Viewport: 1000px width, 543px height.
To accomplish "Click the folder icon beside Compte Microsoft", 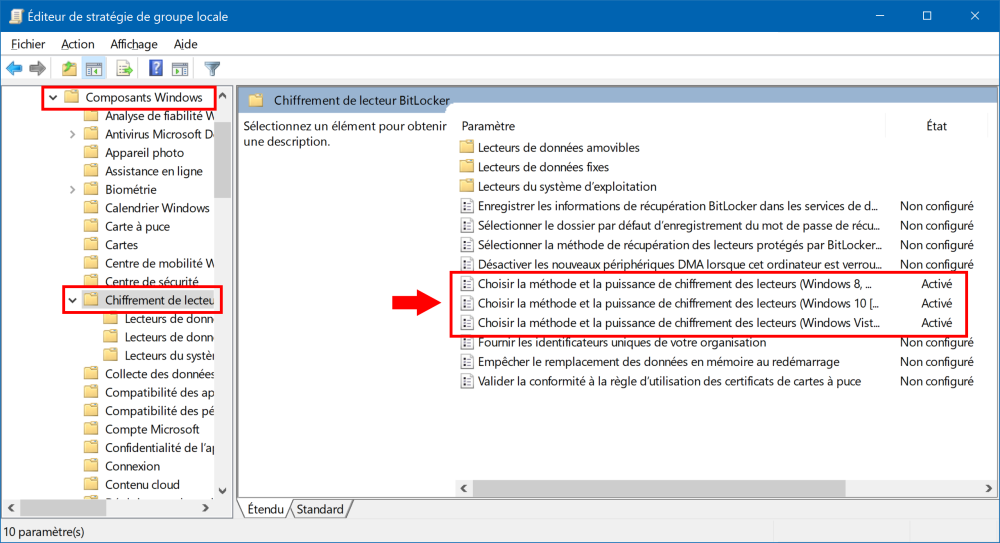I will tap(92, 429).
